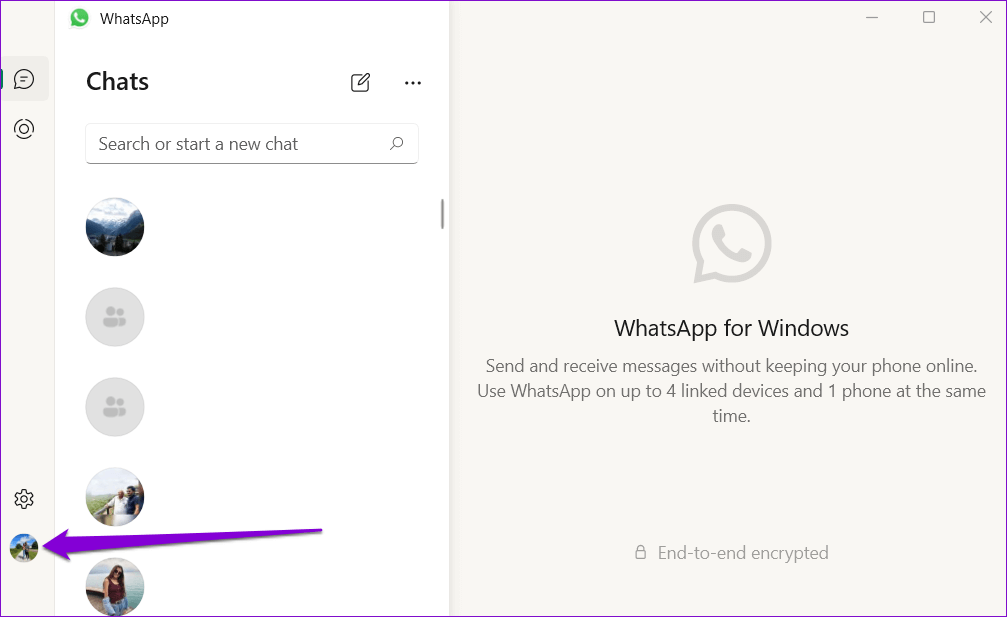
Task: Click the chat list scrollbar
Action: pyautogui.click(x=442, y=214)
